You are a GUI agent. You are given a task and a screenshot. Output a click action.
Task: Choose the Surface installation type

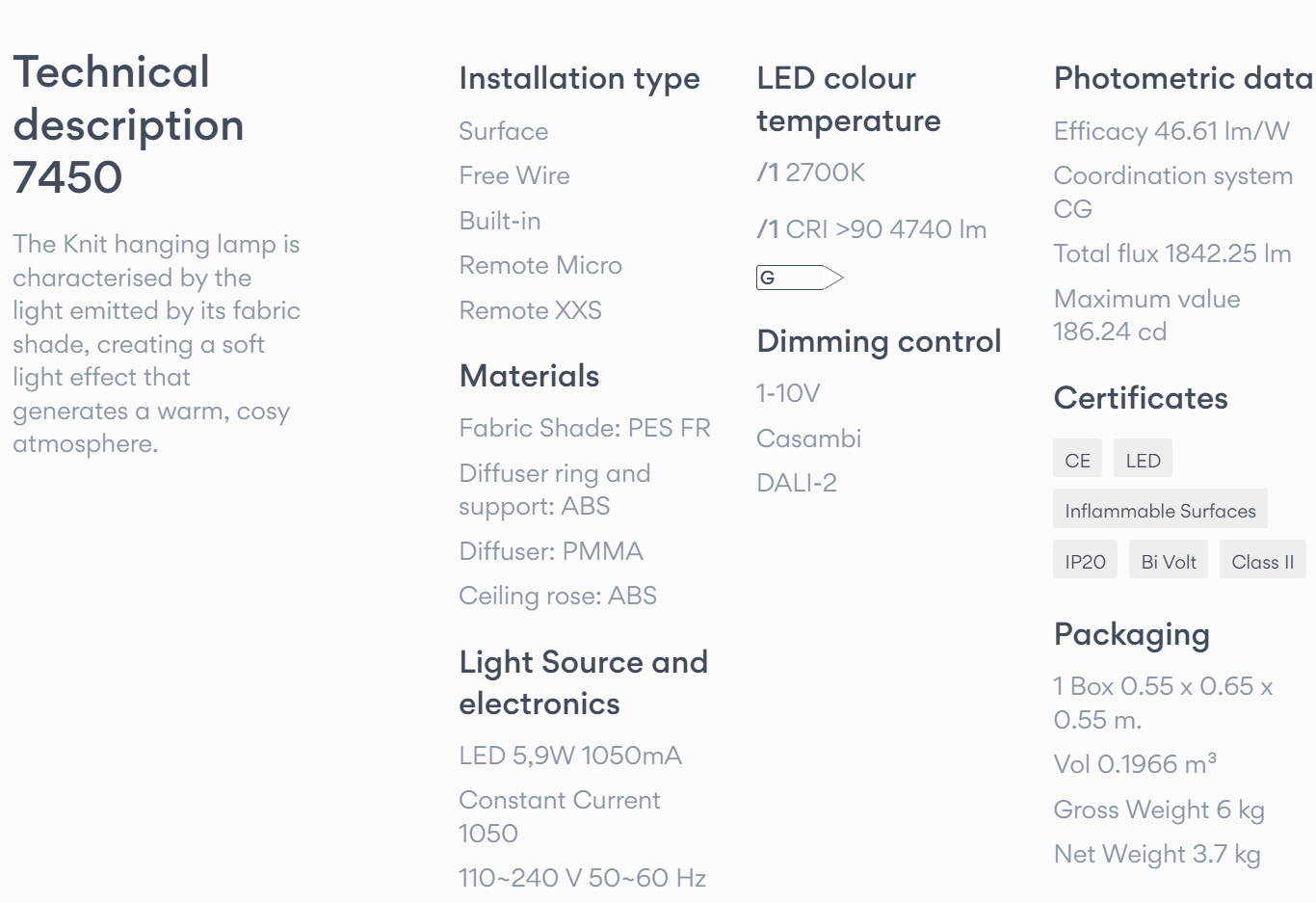504,131
